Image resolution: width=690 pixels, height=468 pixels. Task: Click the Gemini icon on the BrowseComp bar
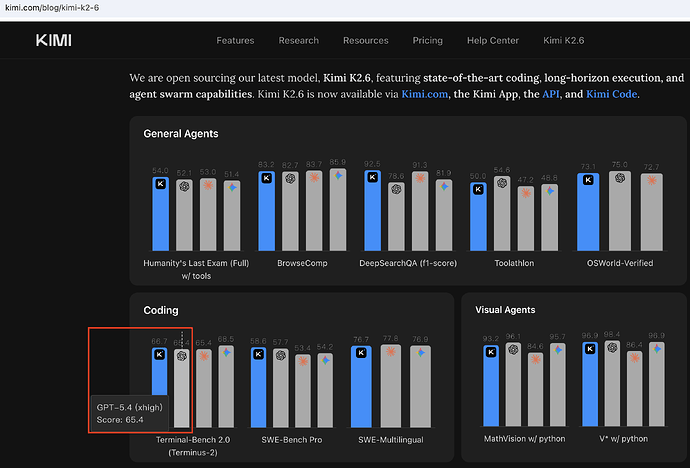tap(338, 176)
